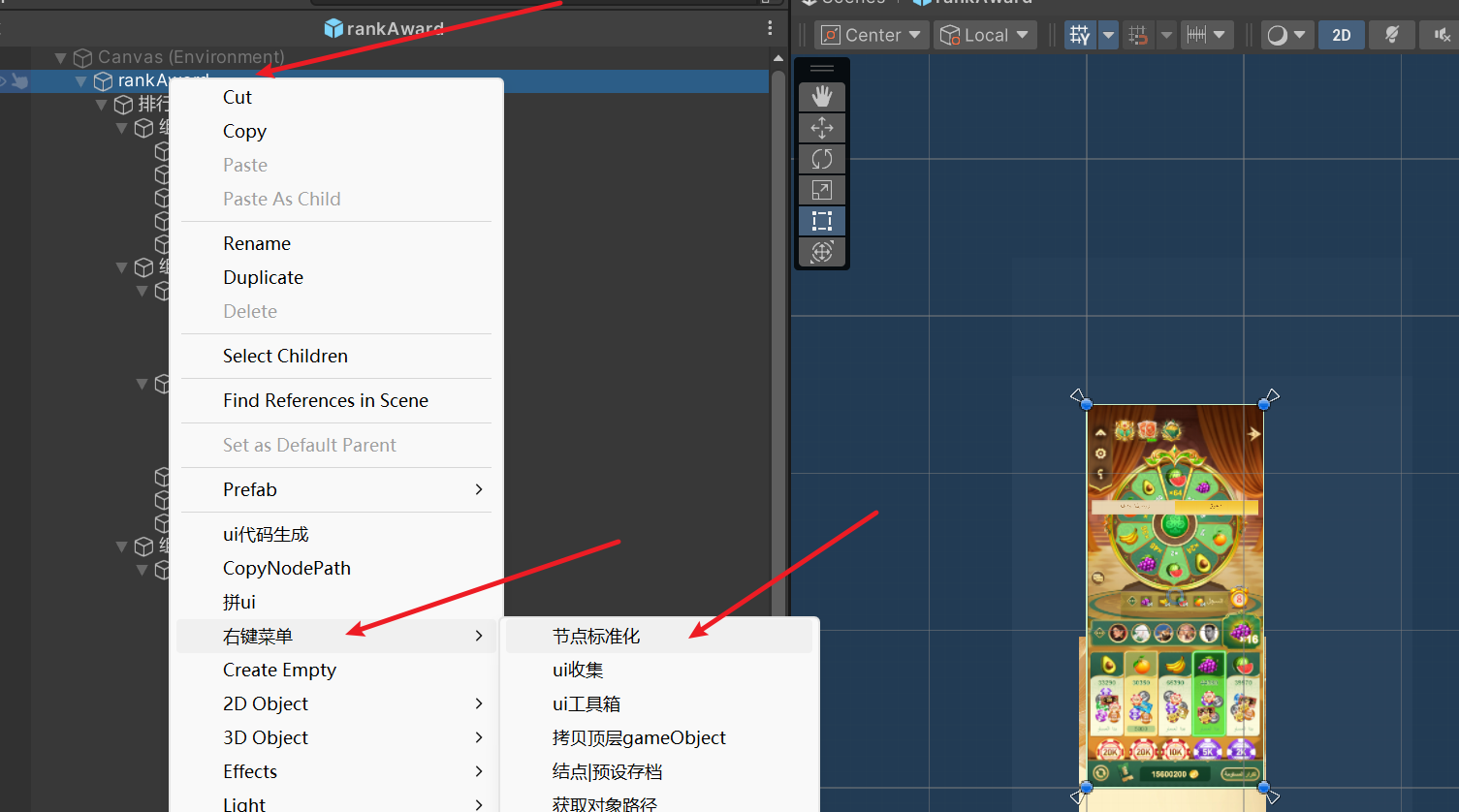
Task: Choose CopyNodePath menu entry
Action: (x=336, y=568)
